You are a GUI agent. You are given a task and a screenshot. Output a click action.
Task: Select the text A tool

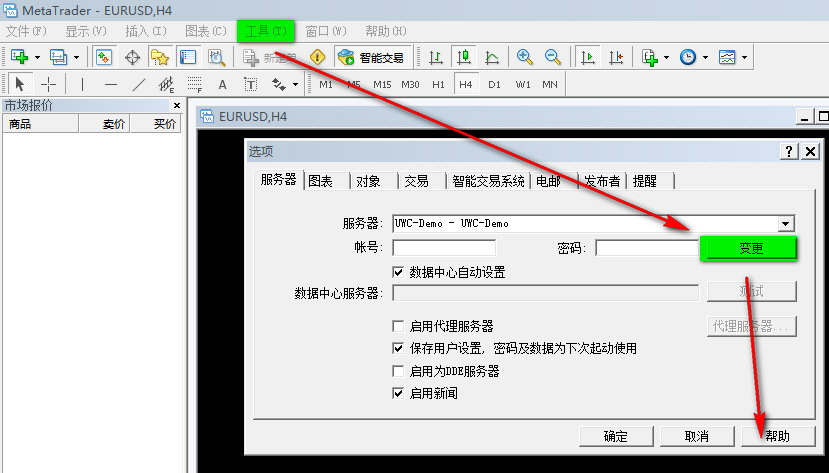[223, 85]
